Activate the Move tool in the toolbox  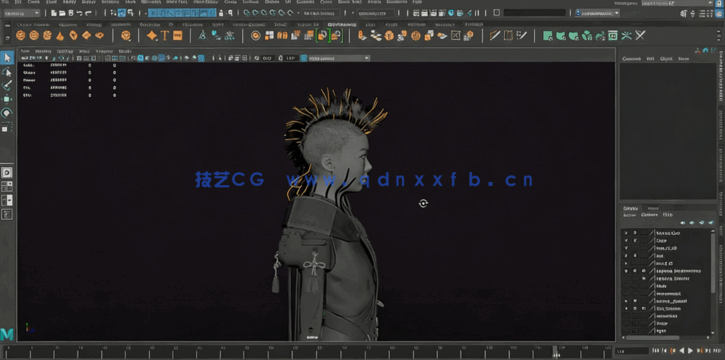click(7, 99)
